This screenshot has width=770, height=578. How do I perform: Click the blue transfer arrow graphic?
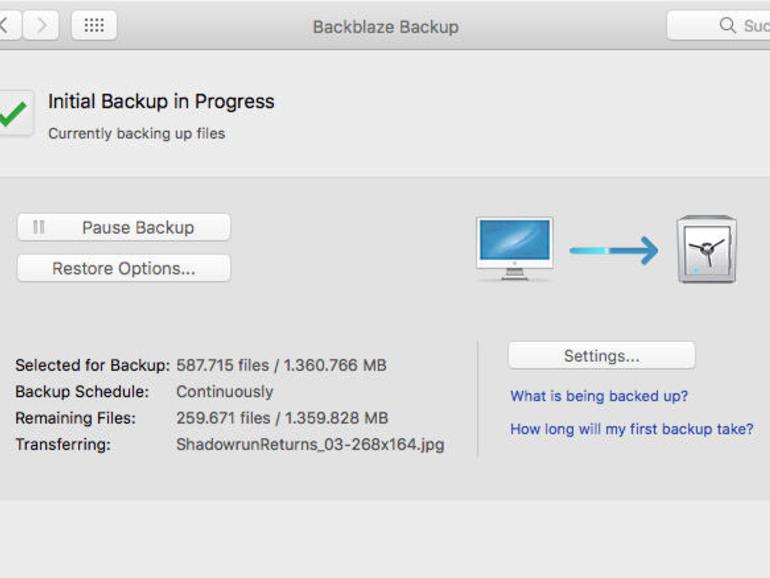tap(614, 250)
